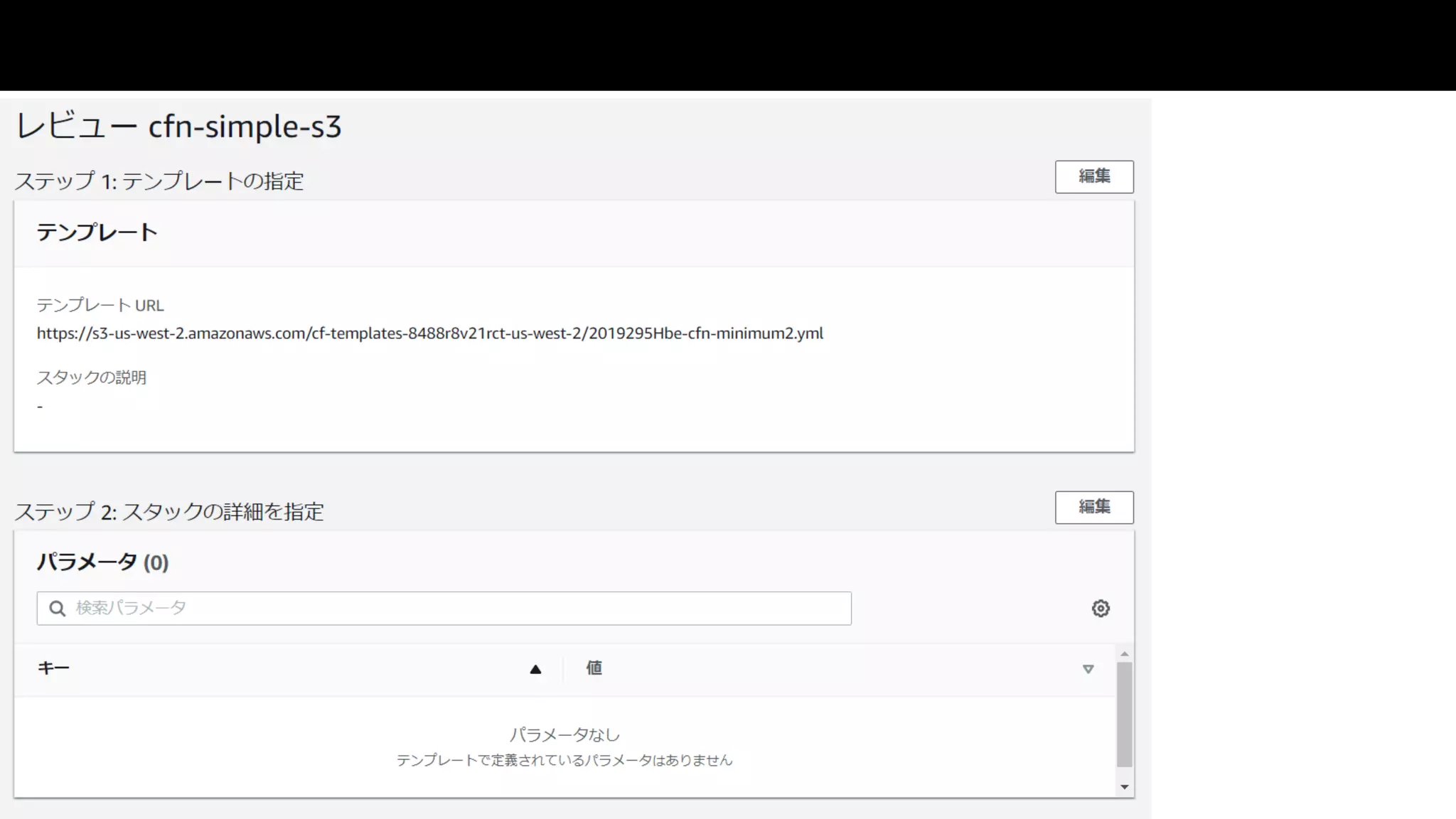Select the キー column header
1456x819 pixels.
[x=53, y=668]
